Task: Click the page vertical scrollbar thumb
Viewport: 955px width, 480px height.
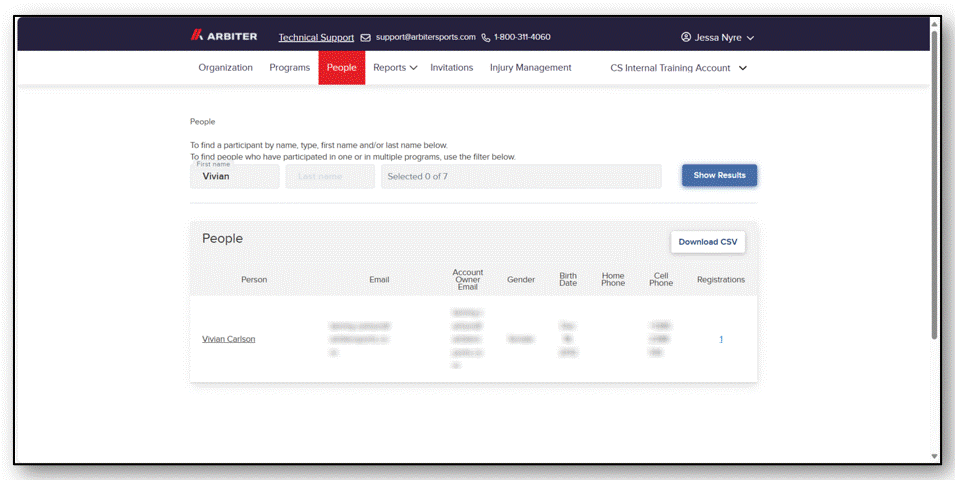Action: [x=934, y=183]
